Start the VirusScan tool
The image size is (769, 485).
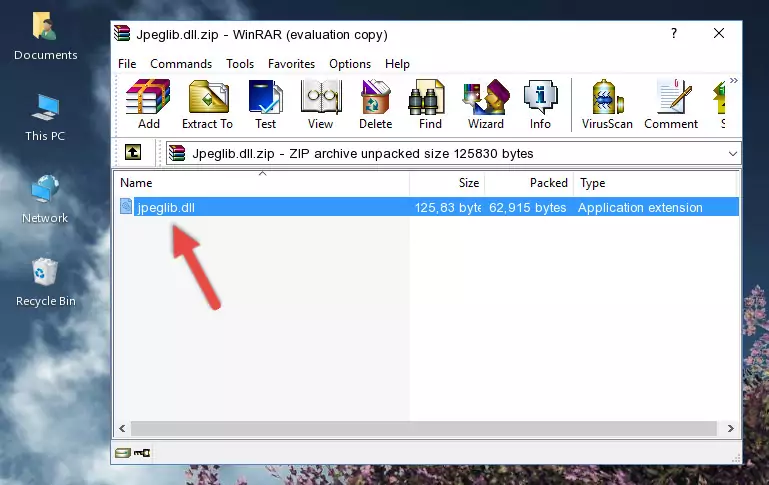pos(607,104)
